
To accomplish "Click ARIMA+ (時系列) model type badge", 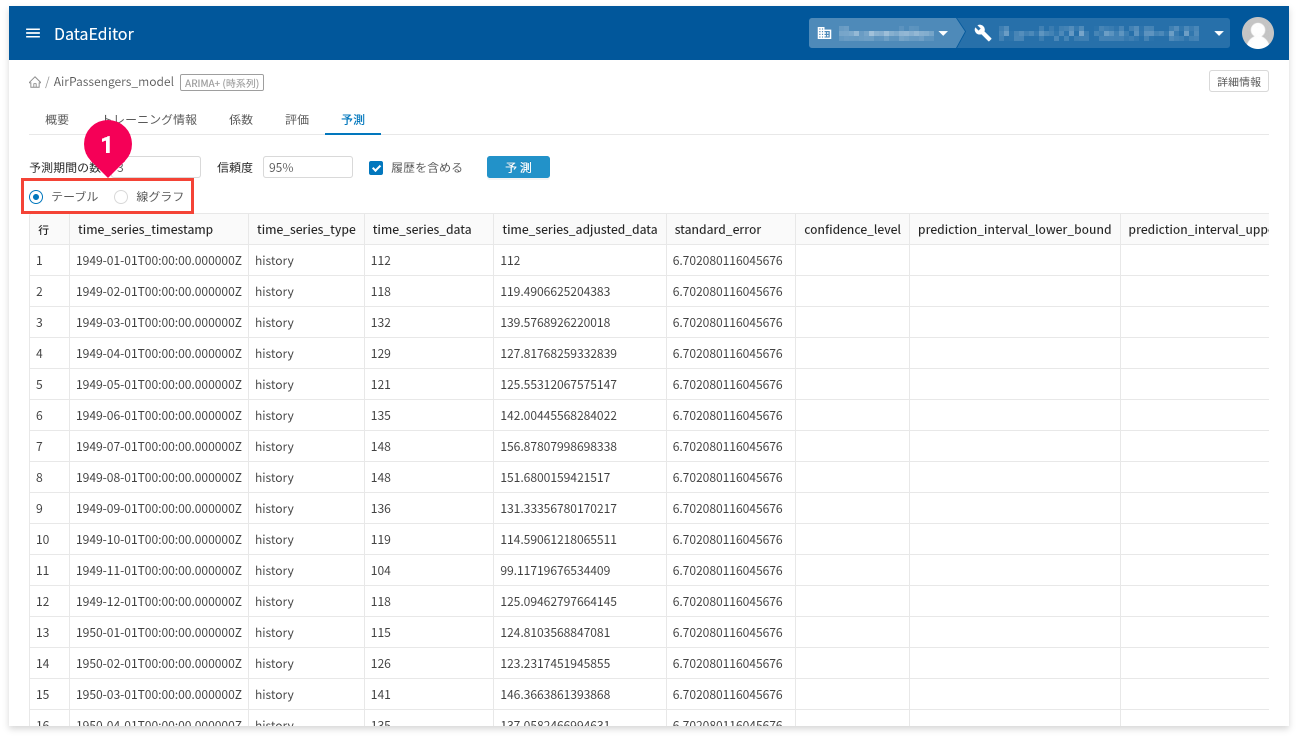I will [222, 83].
